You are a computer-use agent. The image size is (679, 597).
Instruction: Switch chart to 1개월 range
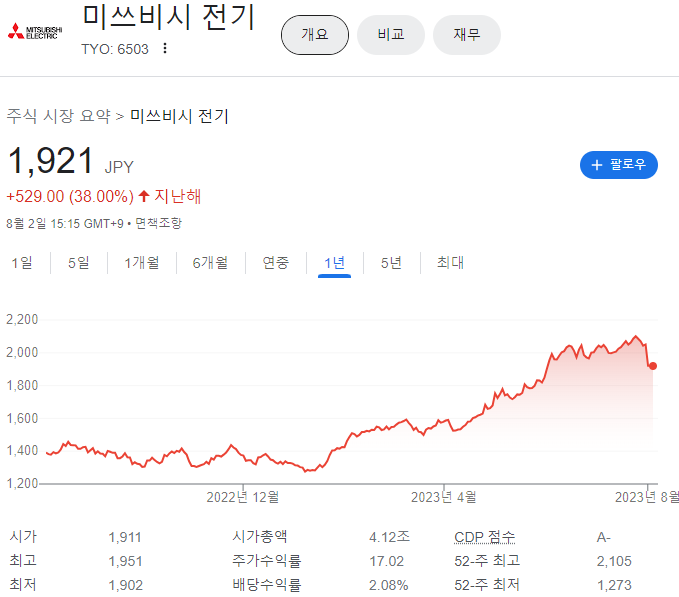tap(142, 262)
